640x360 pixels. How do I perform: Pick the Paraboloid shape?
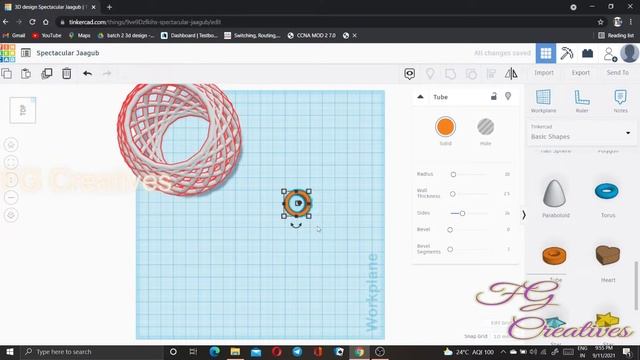pos(555,193)
